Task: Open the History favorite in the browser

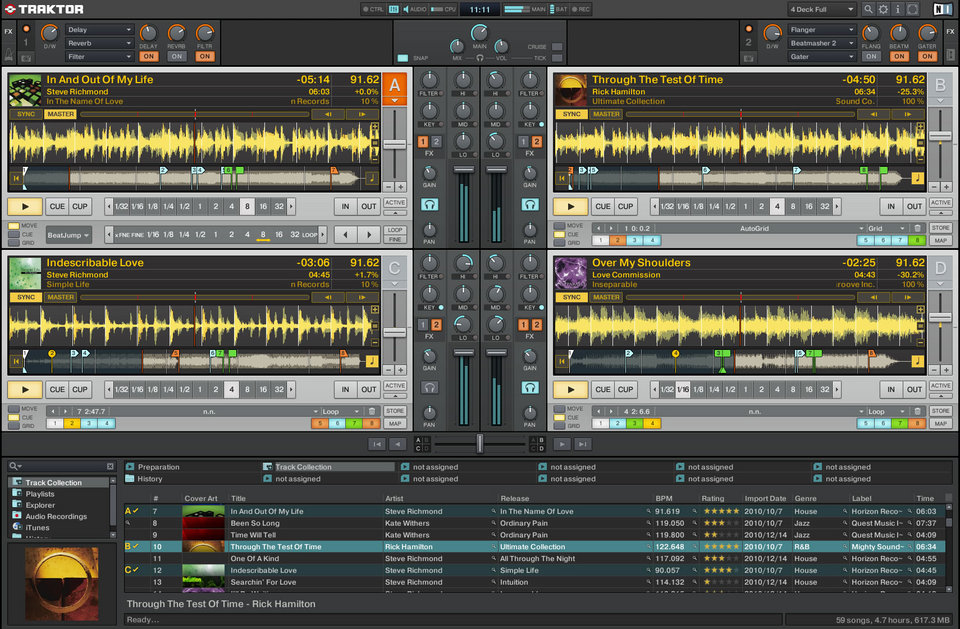Action: (x=149, y=479)
